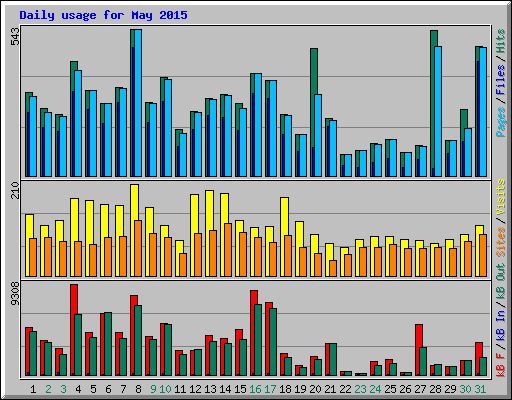Image resolution: width=512 pixels, height=400 pixels.
Task: Click day label 11 on the x-axis
Action: pos(180,389)
